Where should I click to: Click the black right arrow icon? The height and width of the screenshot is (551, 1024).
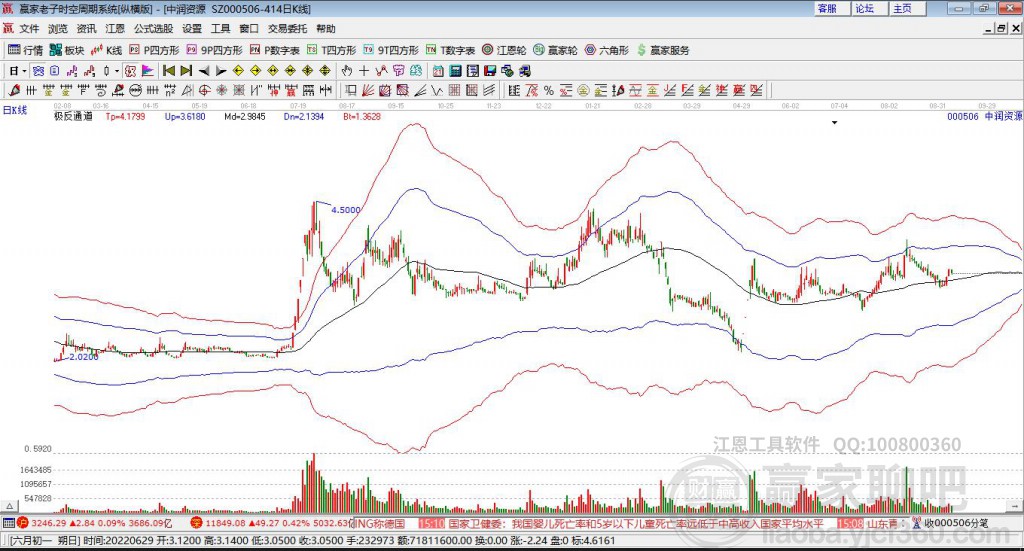click(221, 71)
